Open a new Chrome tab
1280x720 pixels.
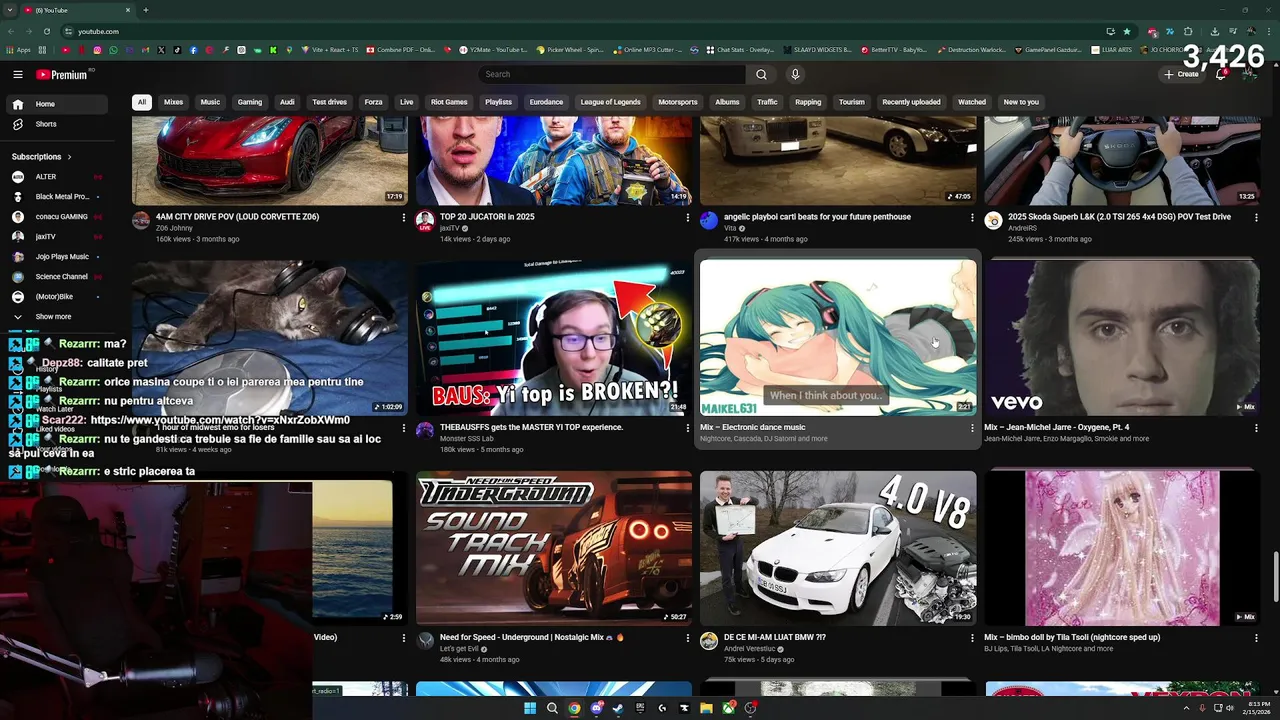click(x=146, y=10)
